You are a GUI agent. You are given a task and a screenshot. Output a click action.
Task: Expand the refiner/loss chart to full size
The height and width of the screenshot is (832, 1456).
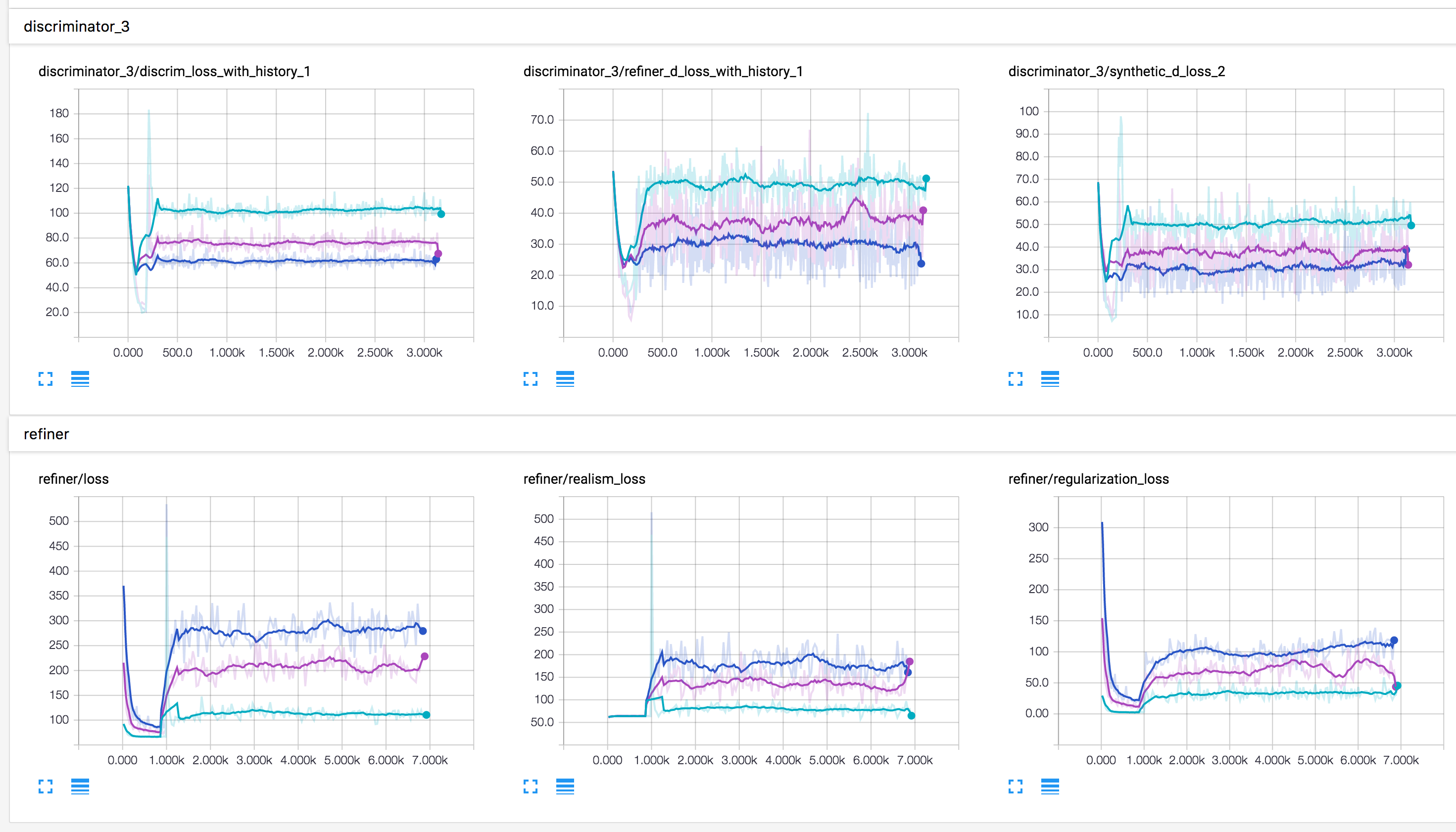coord(46,786)
